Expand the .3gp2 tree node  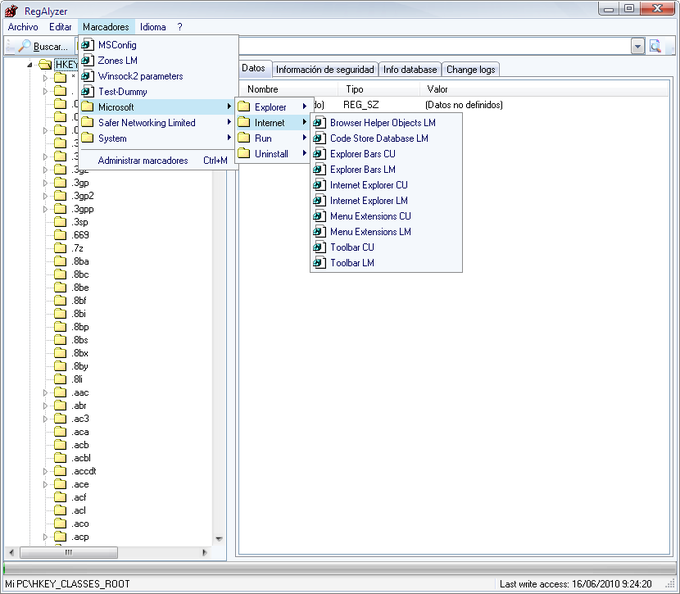coord(45,196)
